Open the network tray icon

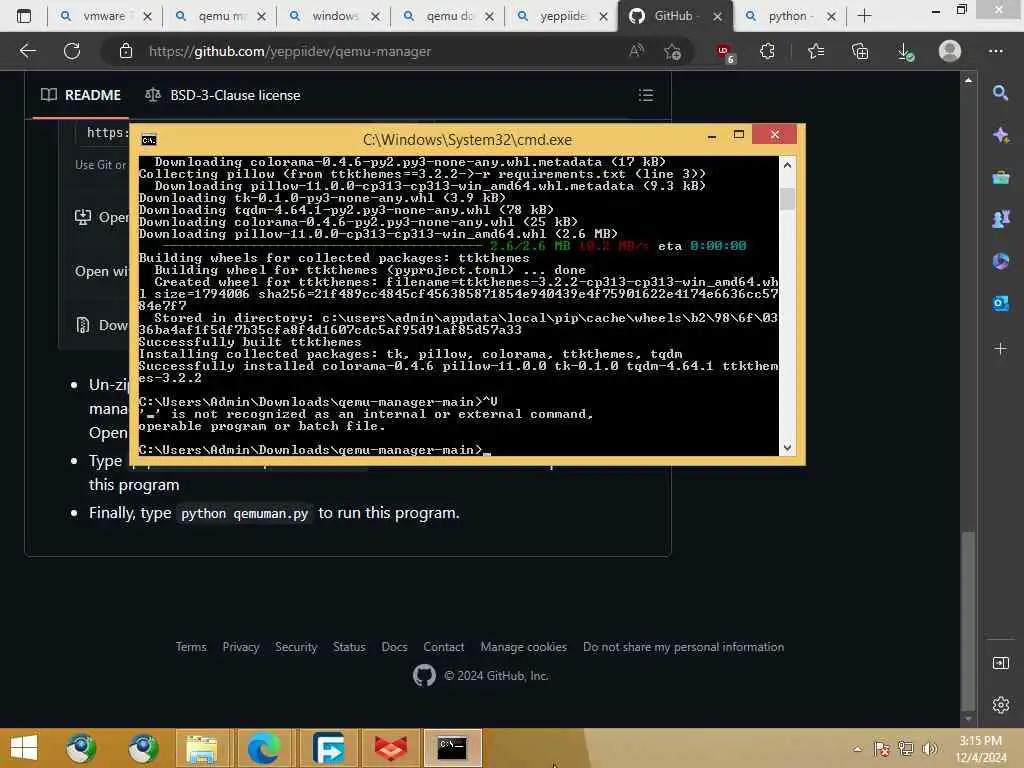point(906,748)
